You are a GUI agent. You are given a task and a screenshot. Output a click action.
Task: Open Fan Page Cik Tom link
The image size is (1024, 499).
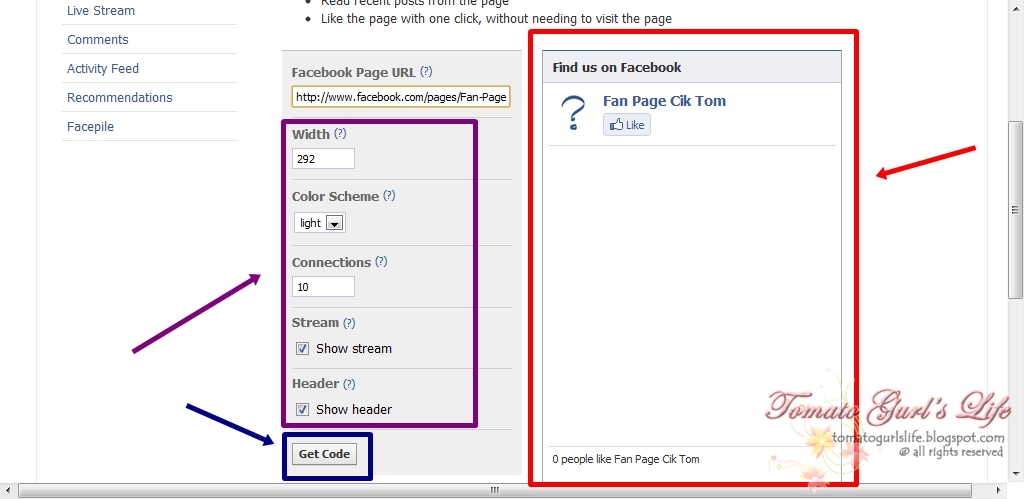[x=664, y=101]
